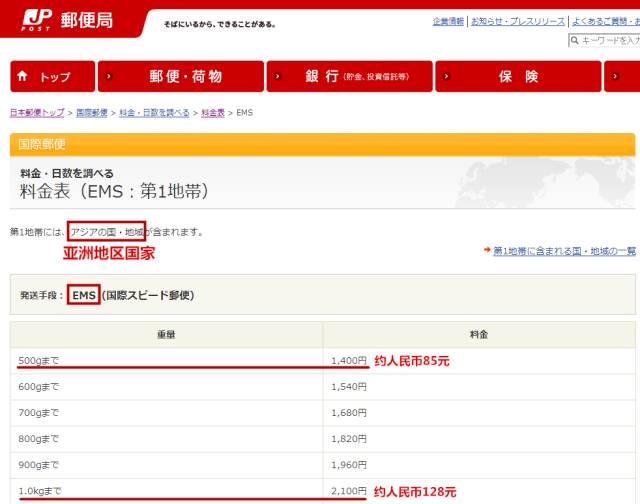Screen dimensions: 640x504
Task: Click the arrow icon on 郵便・荷物 tab
Action: pos(109,76)
